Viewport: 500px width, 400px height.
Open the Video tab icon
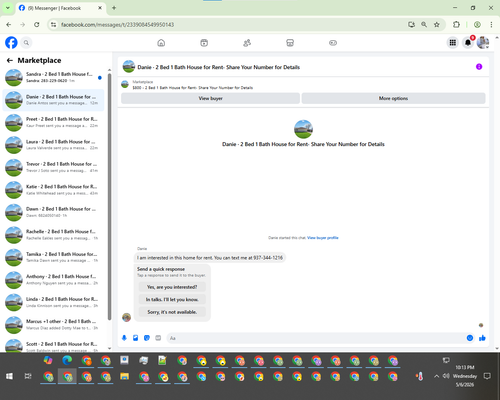tap(204, 43)
